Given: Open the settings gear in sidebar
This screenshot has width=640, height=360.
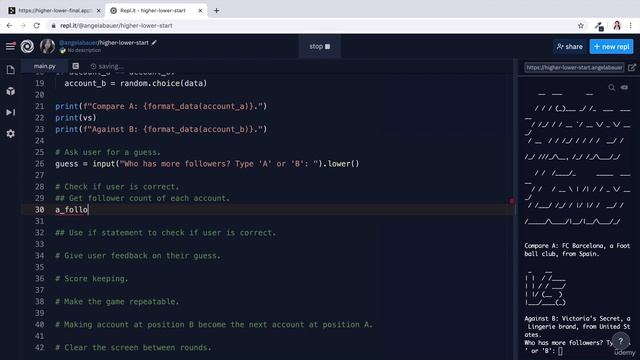Looking at the screenshot, I should (11, 133).
